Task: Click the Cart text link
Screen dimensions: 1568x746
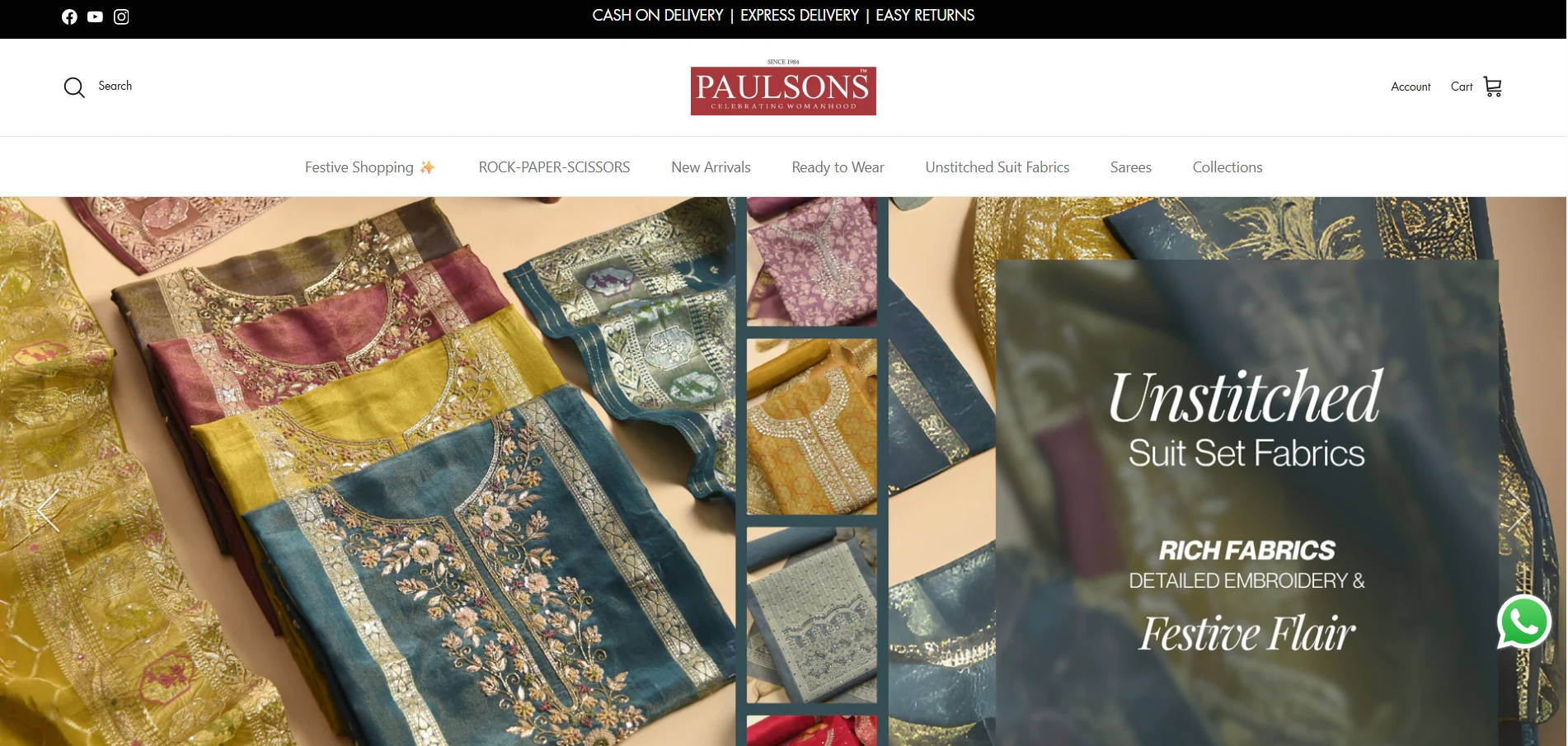Action: [1462, 87]
